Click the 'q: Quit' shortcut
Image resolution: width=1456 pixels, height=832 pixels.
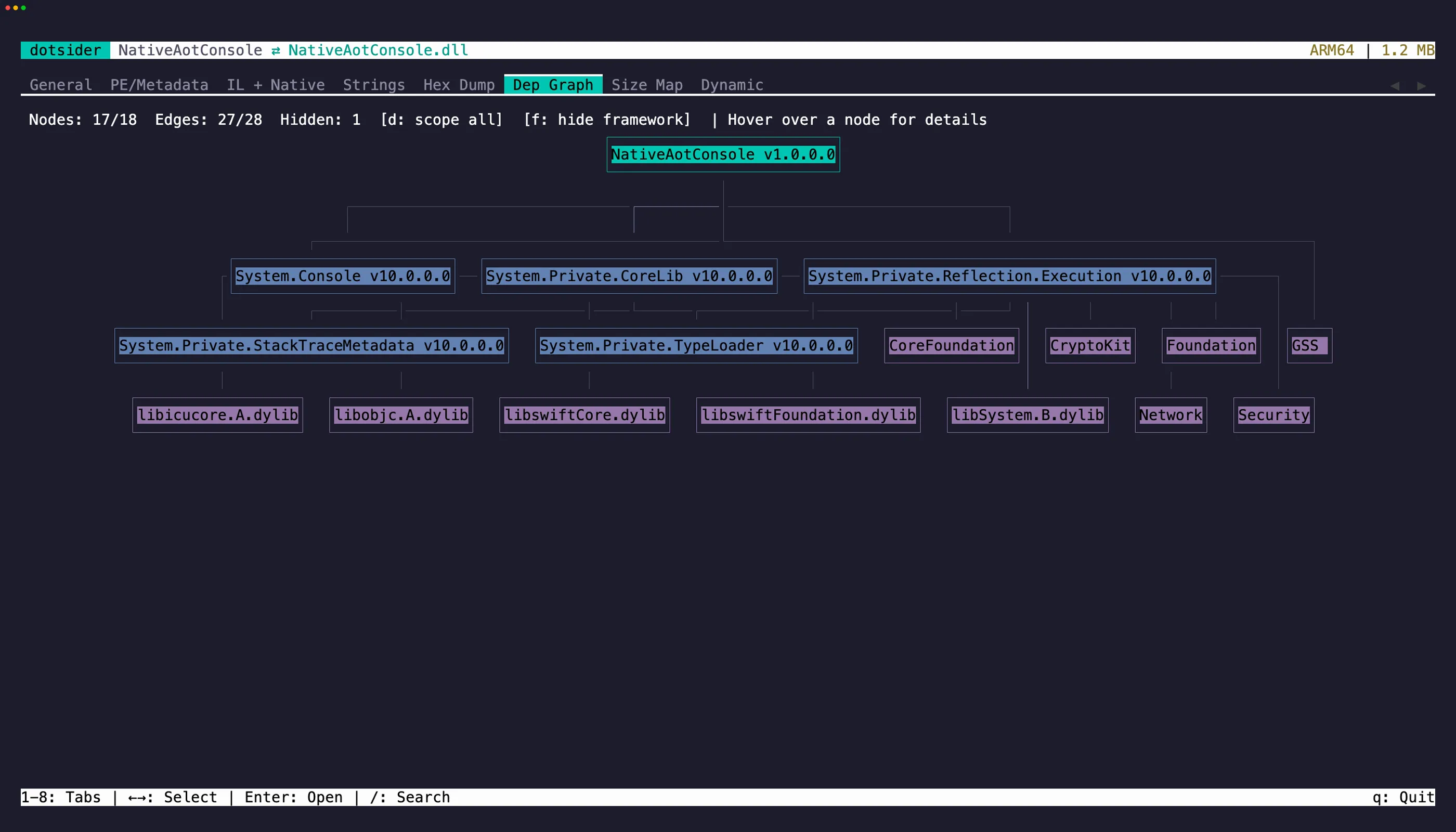click(1403, 797)
